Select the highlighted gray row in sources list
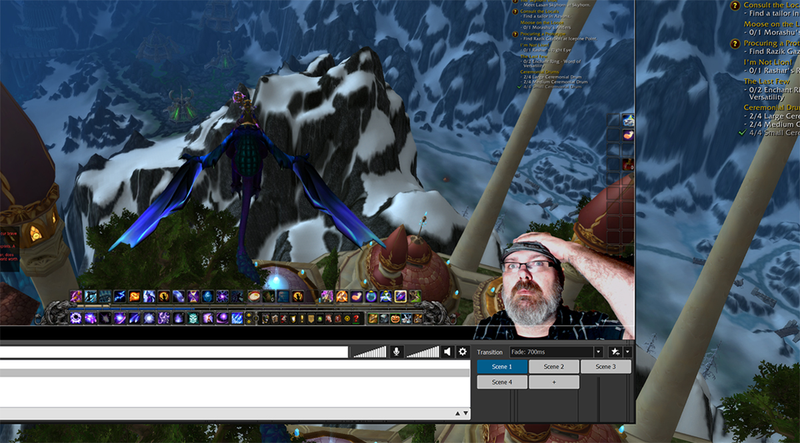 click(x=235, y=373)
